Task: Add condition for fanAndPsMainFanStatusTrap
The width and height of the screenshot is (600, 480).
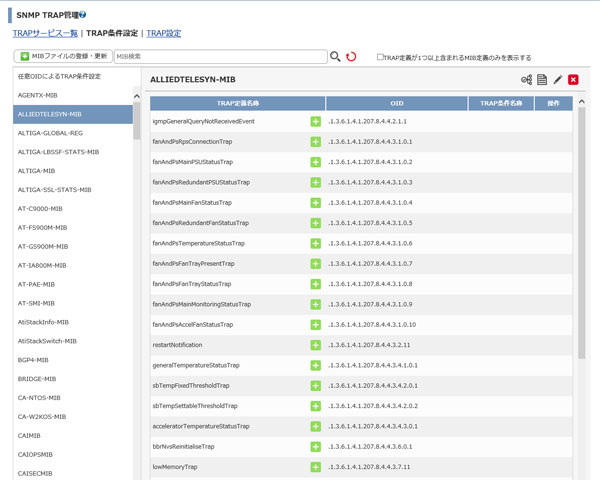Action: (316, 203)
